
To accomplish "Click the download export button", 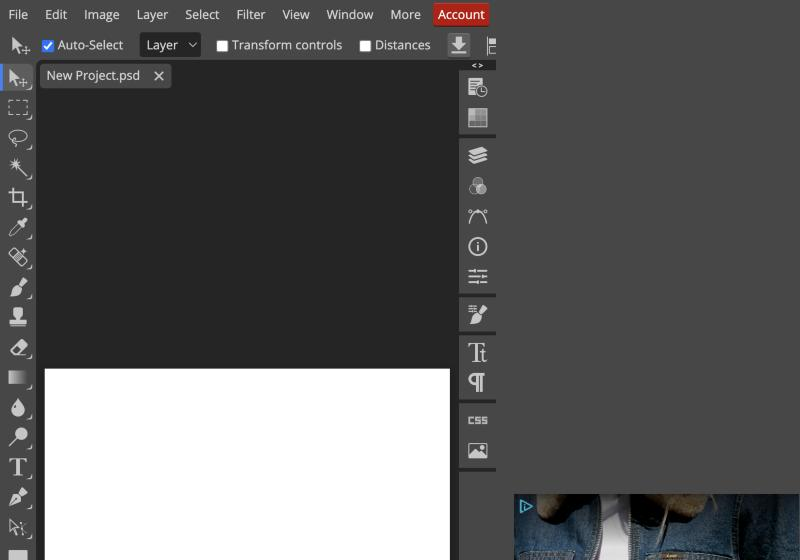I will click(459, 45).
